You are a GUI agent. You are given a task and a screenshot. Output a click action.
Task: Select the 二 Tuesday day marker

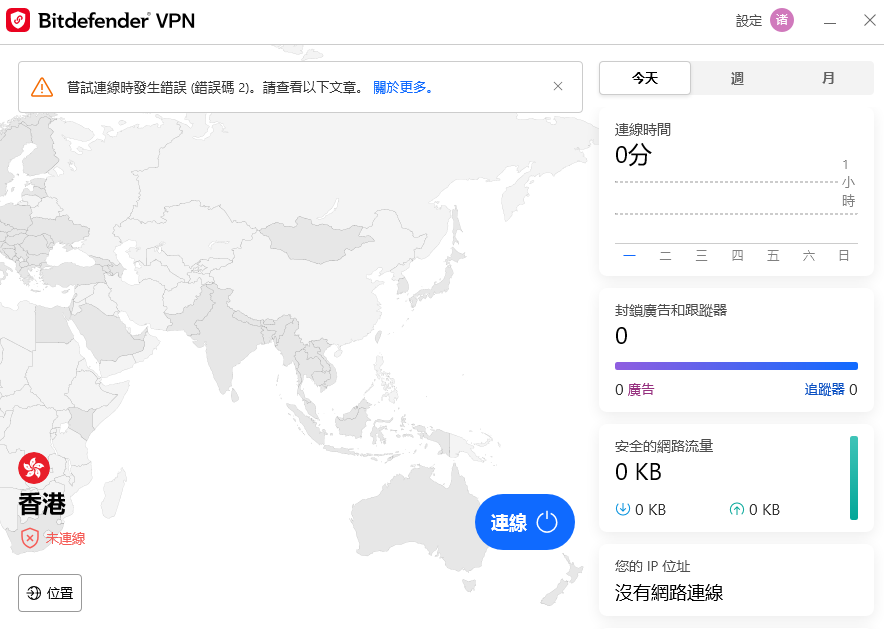coord(665,256)
